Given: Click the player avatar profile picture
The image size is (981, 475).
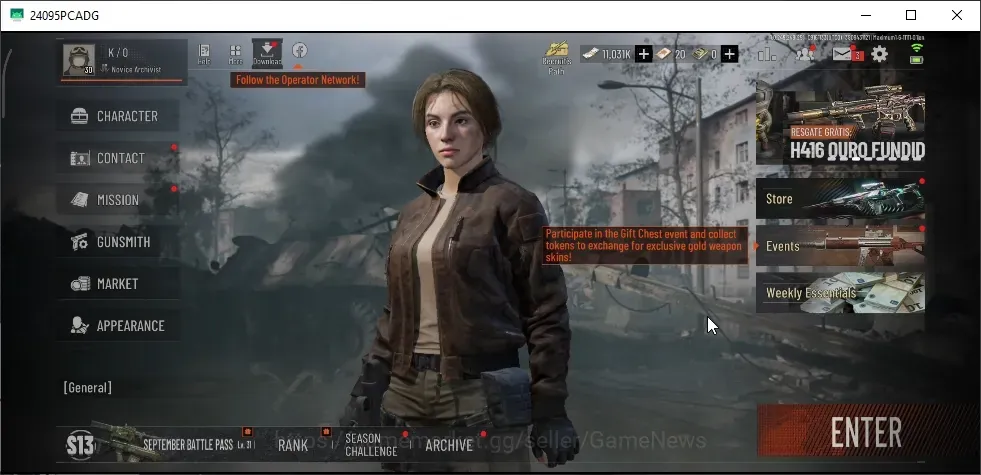Looking at the screenshot, I should tap(79, 60).
